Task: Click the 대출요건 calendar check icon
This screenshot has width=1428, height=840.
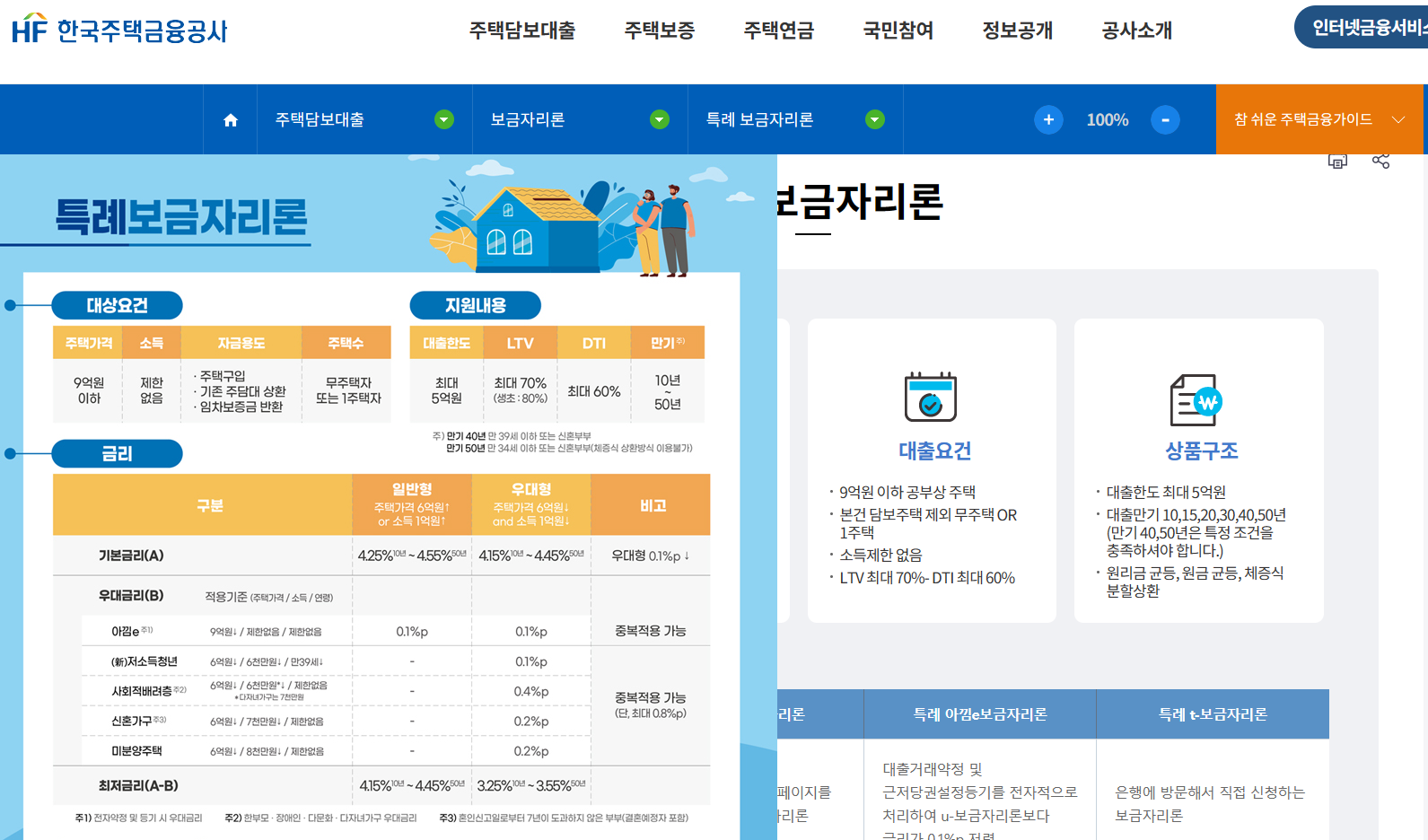Action: [x=931, y=396]
